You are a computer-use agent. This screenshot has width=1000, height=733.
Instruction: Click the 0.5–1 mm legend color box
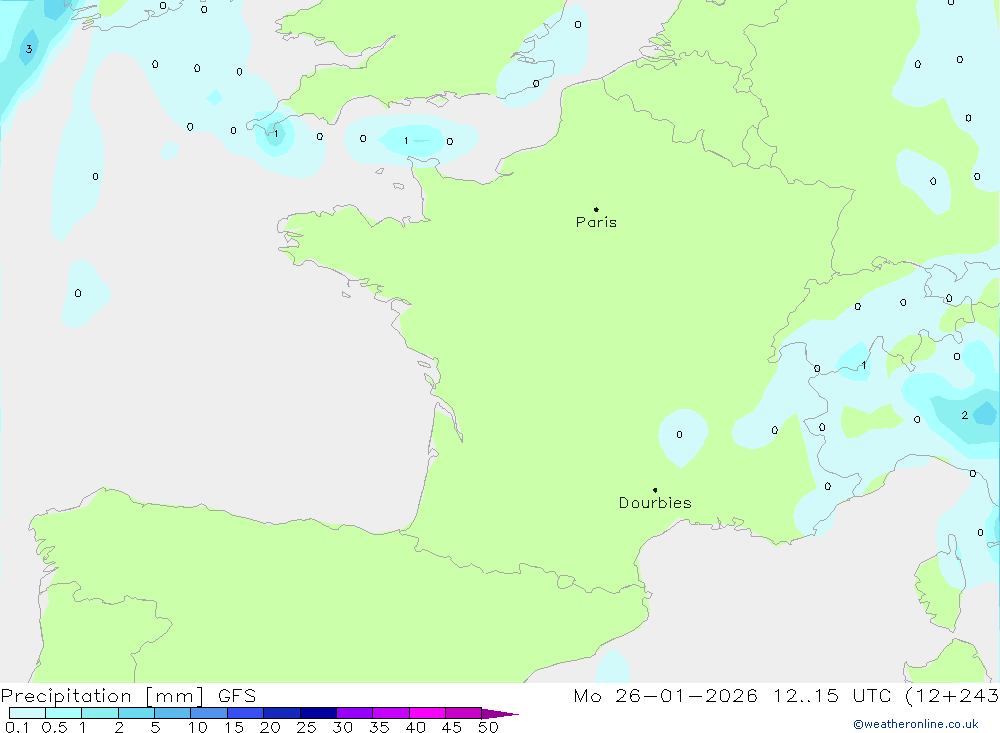pyautogui.click(x=64, y=713)
